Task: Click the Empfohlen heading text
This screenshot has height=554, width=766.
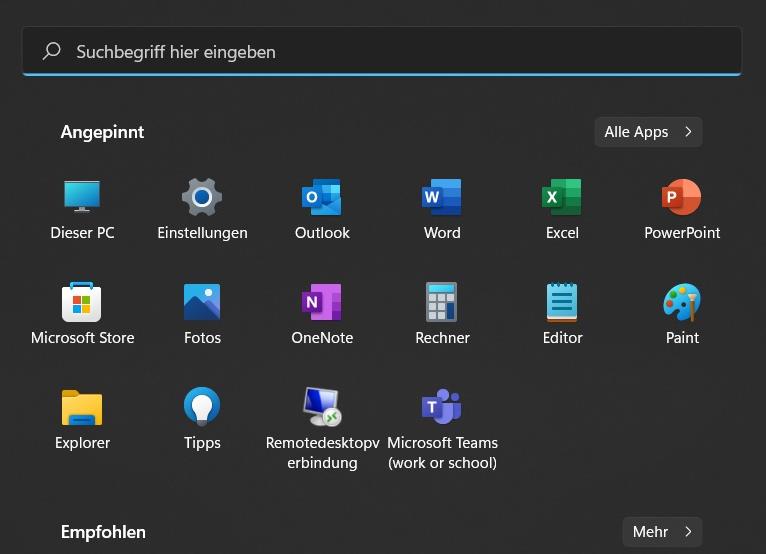Action: pos(103,532)
